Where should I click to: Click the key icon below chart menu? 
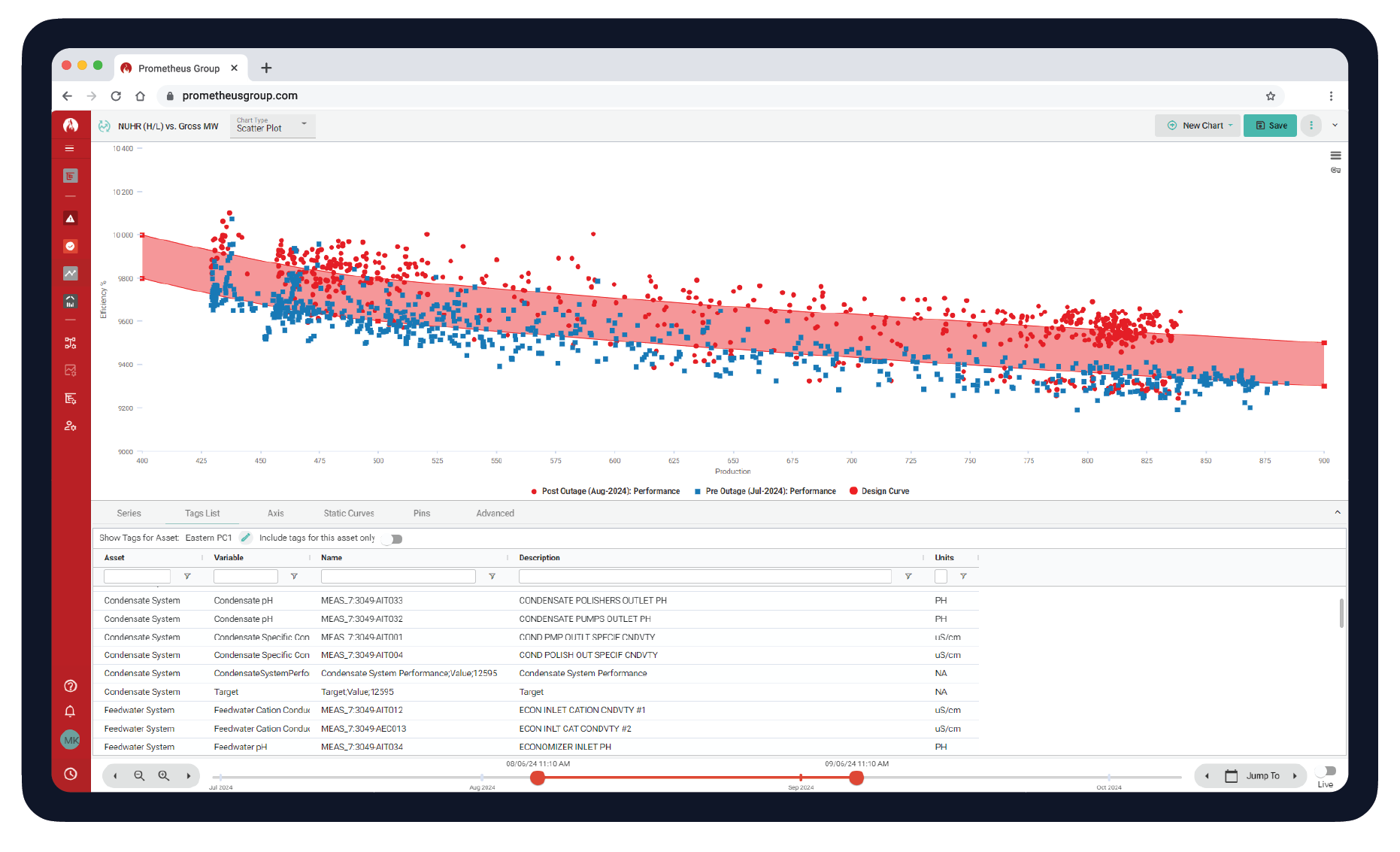1337,171
